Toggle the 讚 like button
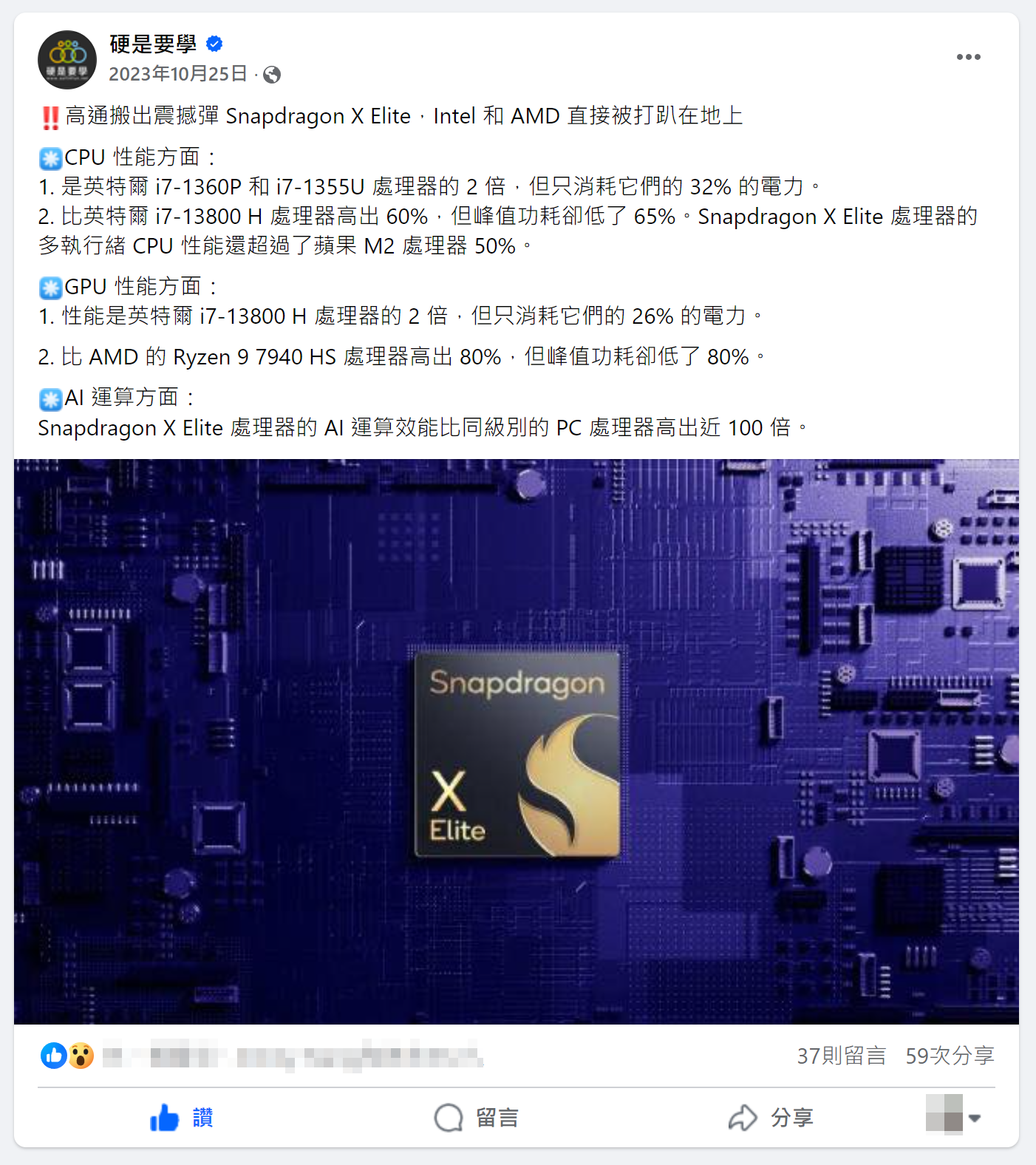This screenshot has height=1165, width=1036. tap(182, 1118)
